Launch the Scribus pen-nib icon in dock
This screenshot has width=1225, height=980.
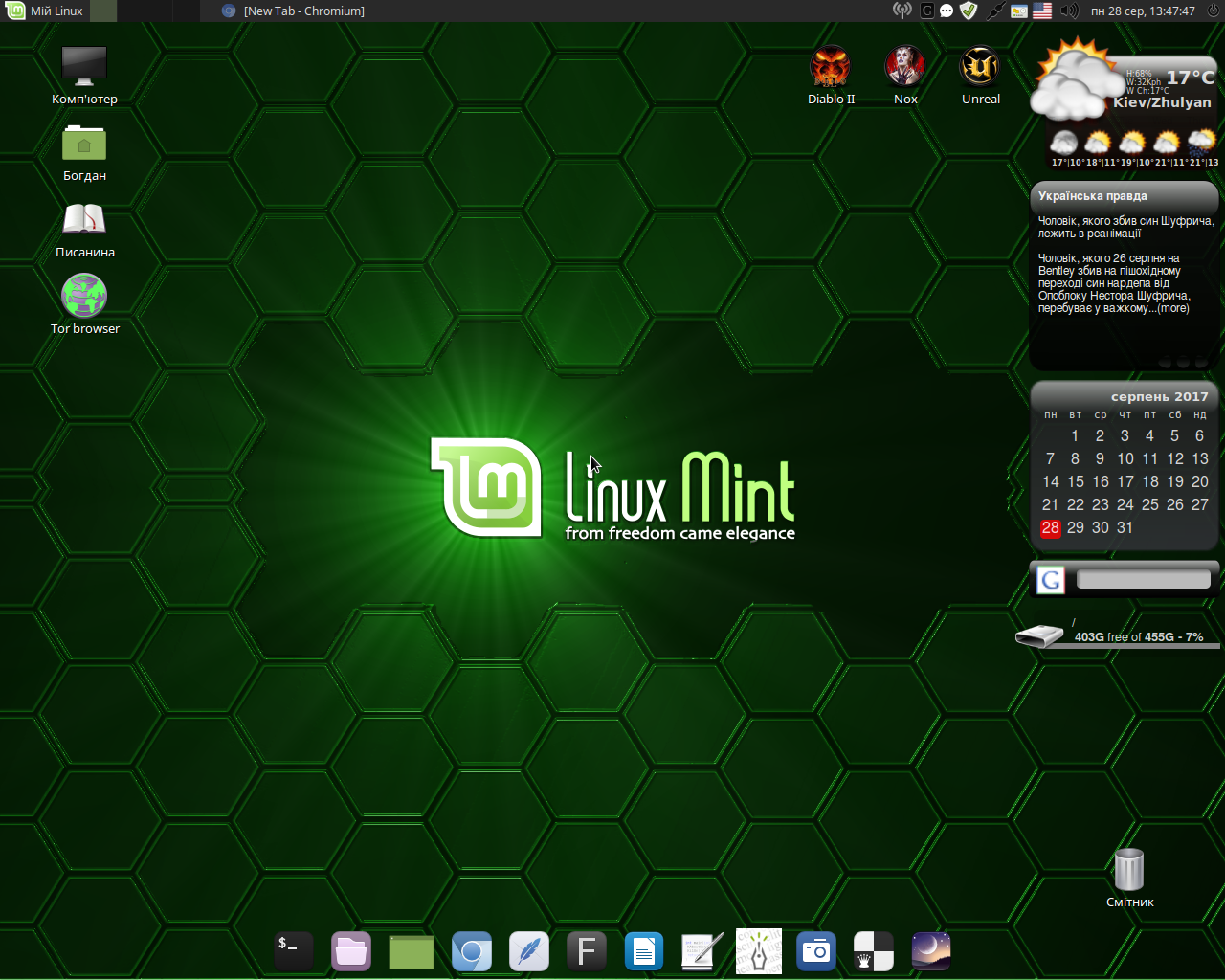[759, 951]
